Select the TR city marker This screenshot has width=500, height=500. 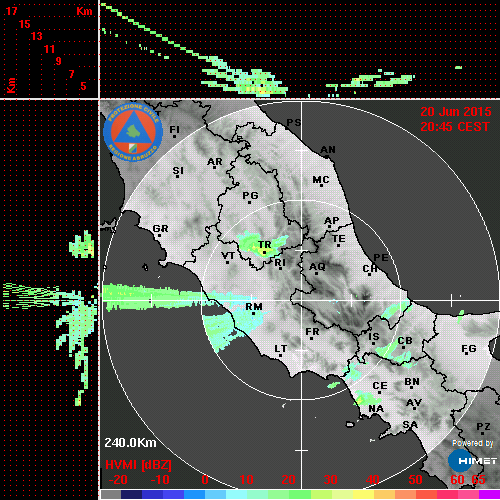[x=264, y=253]
